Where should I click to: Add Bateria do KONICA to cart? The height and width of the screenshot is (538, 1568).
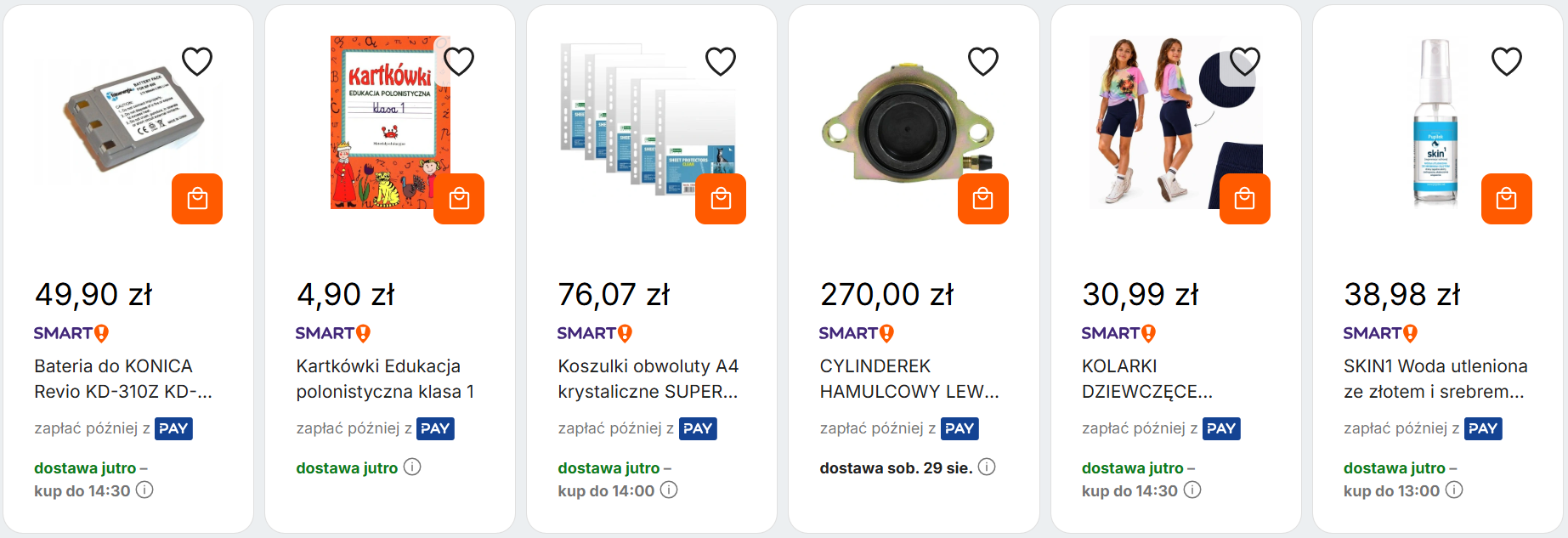197,199
